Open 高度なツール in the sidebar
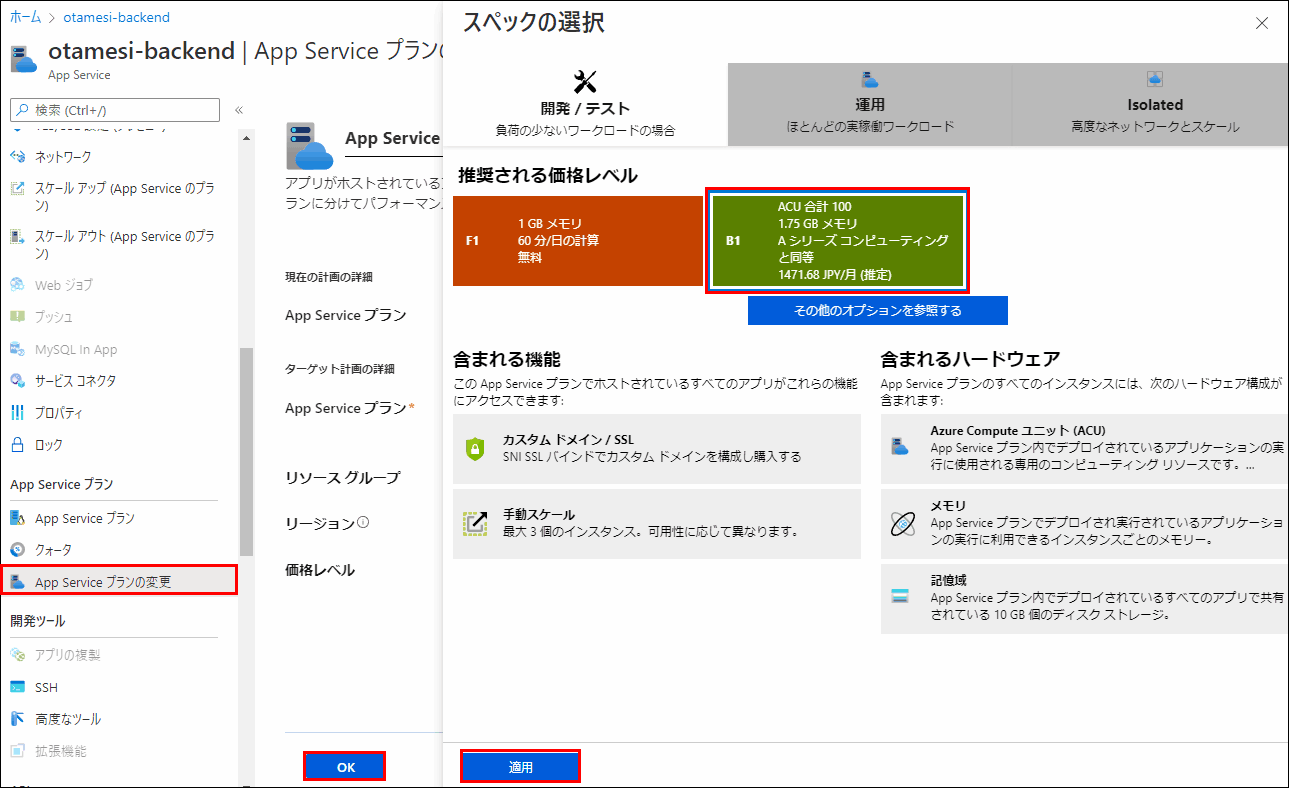This screenshot has height=788, width=1289. coord(68,719)
